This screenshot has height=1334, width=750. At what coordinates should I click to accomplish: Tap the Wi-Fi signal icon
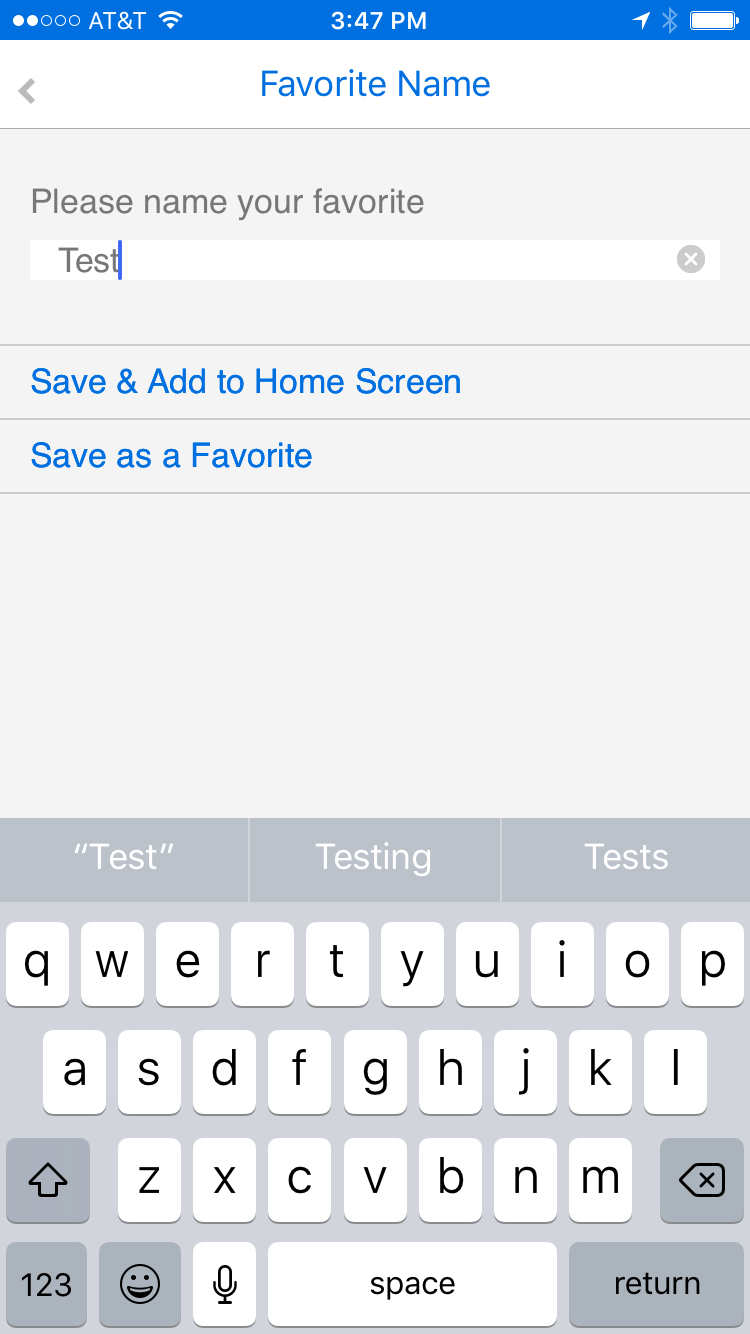coord(171,20)
